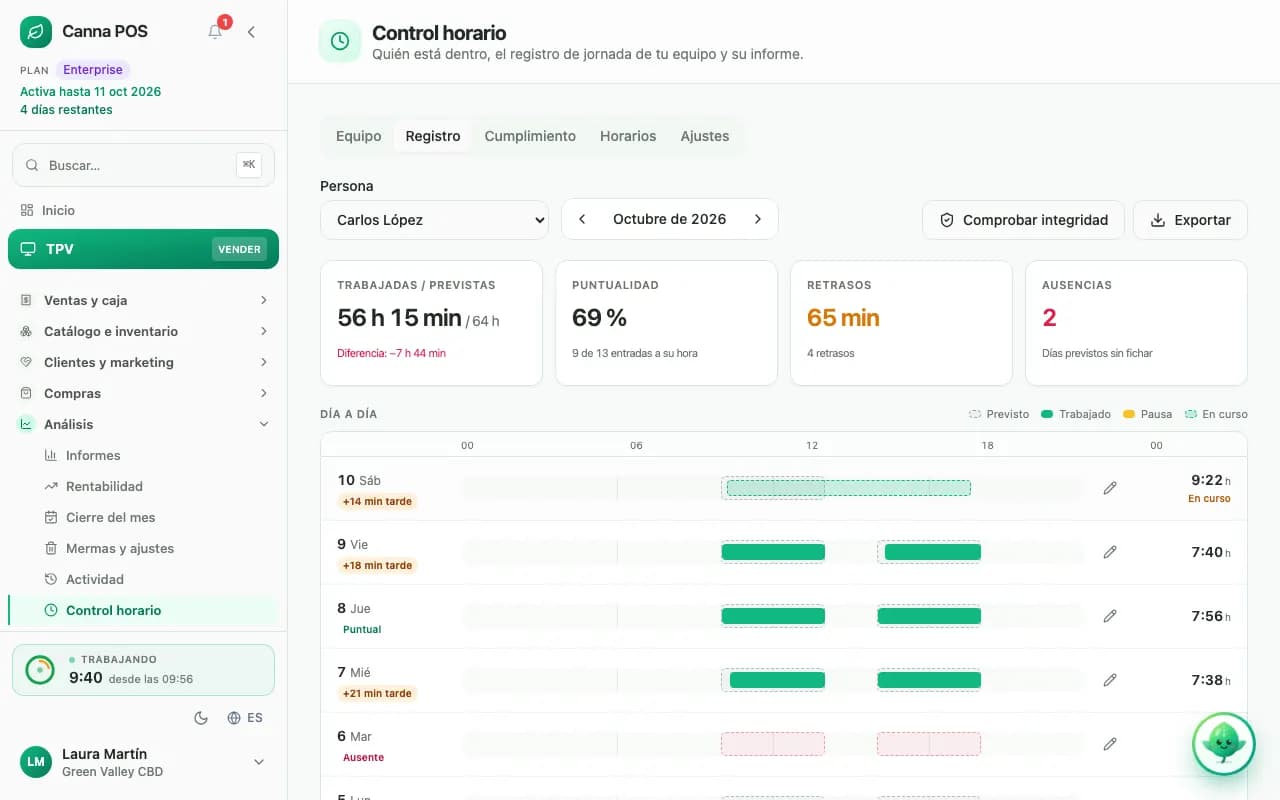Click the Canna POS leaf logo
The image size is (1280, 800).
[36, 32]
